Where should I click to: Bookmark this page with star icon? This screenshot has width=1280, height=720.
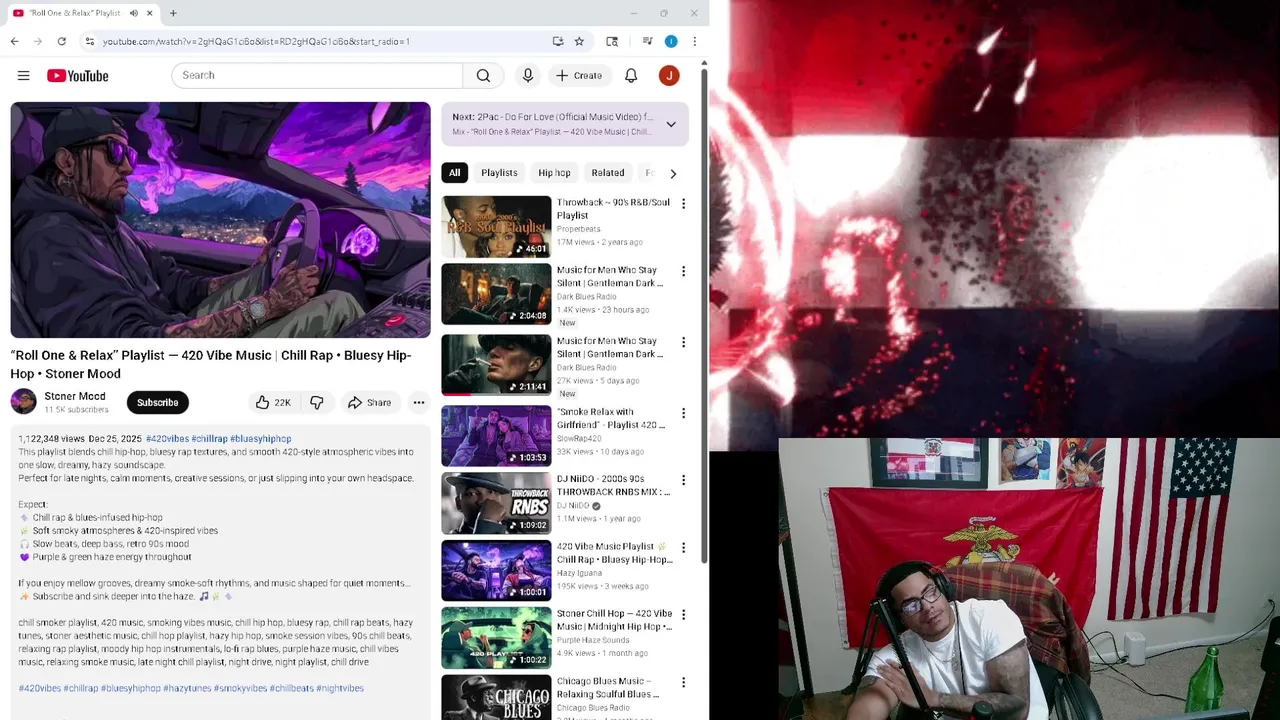[x=579, y=41]
